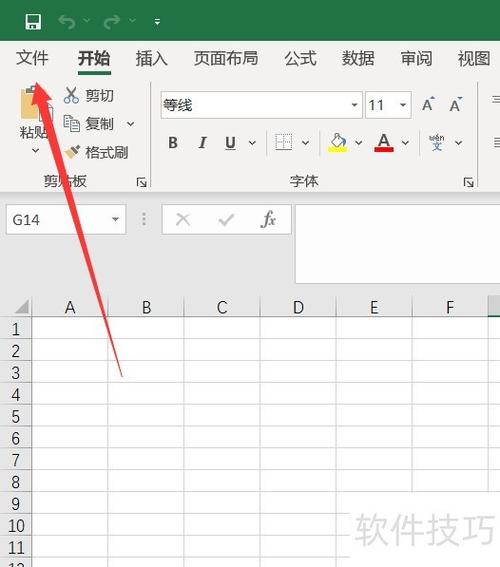Screen dimensions: 500x567
Task: Click the Select All corner triangle
Action: 23,307
